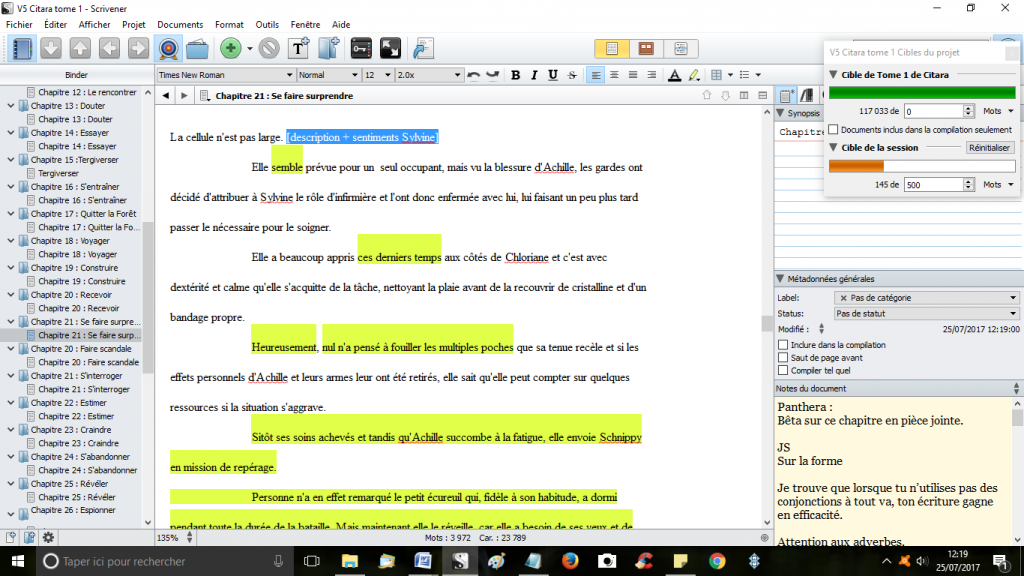Viewport: 1024px width, 576px height.
Task: Open Project Targets with the target icon
Action: point(168,49)
